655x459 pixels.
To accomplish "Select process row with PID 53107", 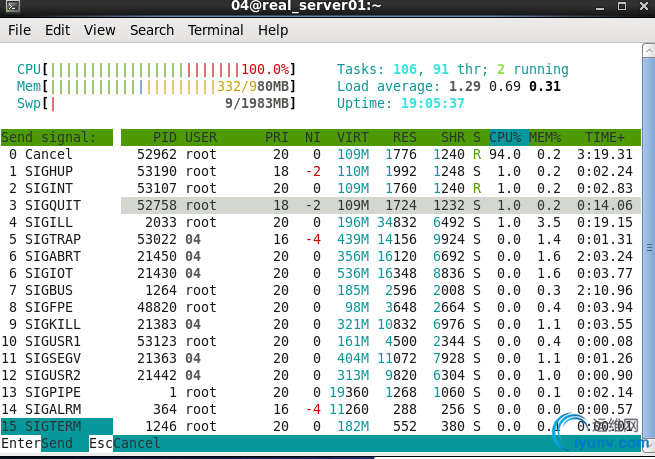I will [381, 188].
